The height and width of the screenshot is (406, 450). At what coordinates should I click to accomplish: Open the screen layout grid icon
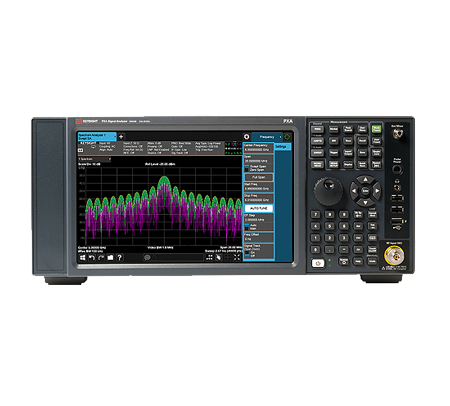tap(209, 257)
